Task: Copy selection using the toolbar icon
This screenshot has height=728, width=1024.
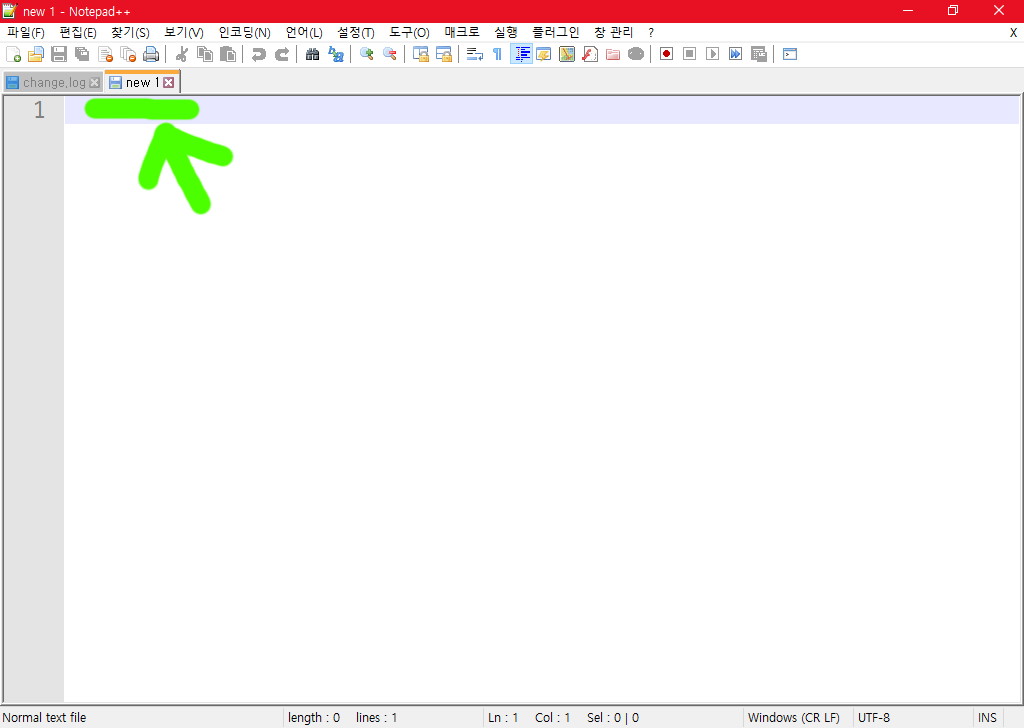Action: (x=205, y=54)
